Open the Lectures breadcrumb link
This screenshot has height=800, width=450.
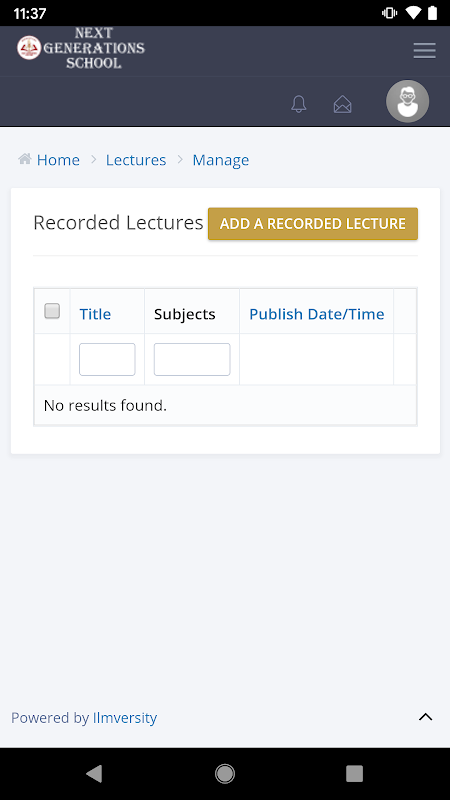136,160
